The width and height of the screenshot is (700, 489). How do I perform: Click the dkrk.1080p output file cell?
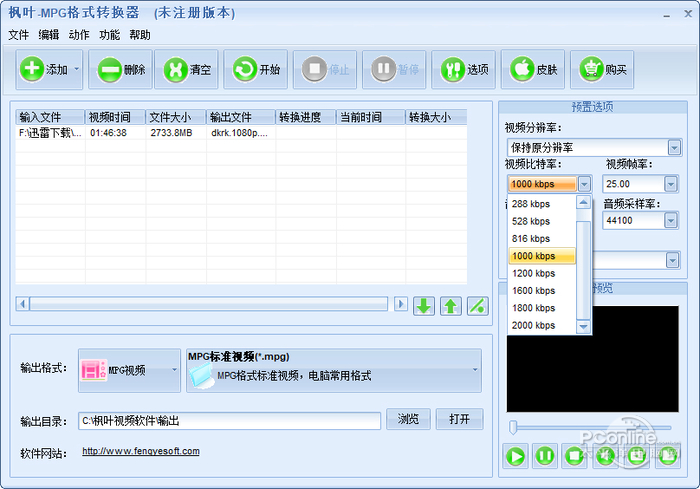240,133
